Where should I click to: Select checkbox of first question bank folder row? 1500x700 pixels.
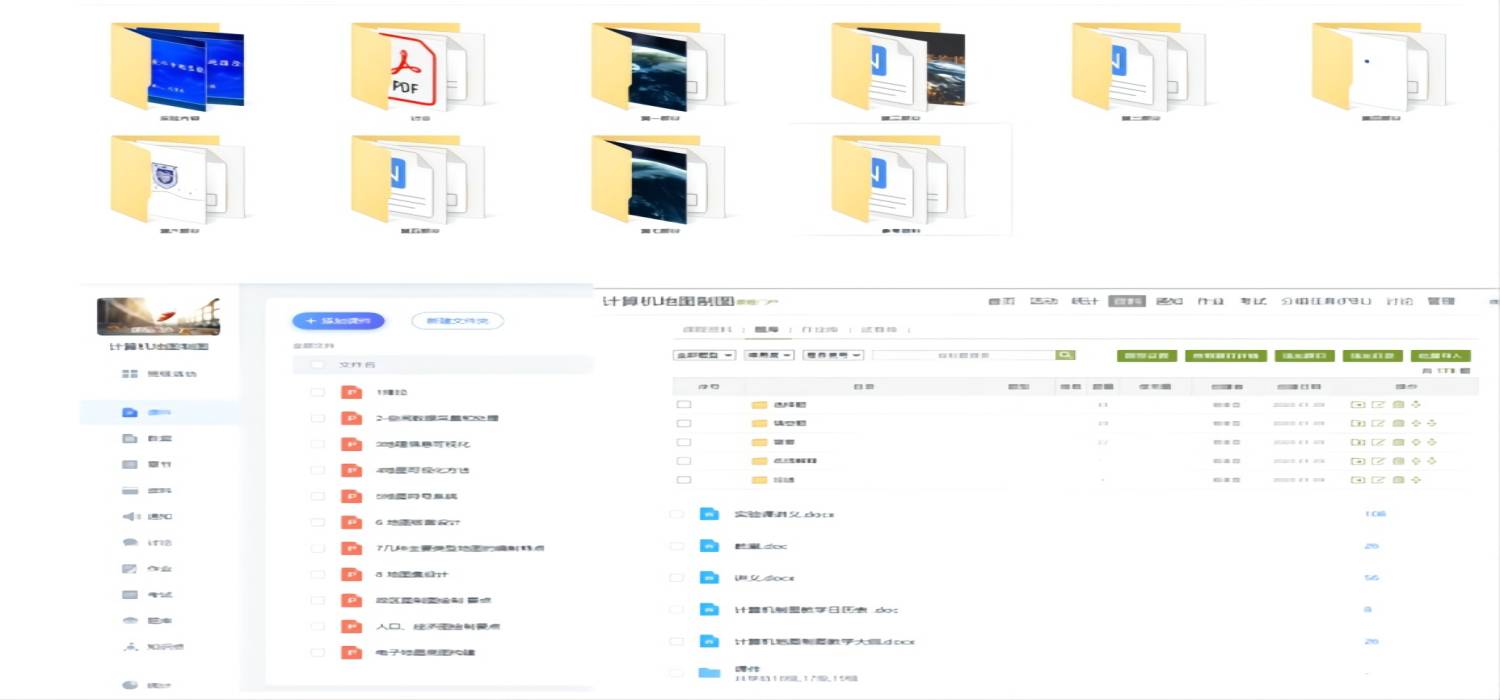coord(684,405)
